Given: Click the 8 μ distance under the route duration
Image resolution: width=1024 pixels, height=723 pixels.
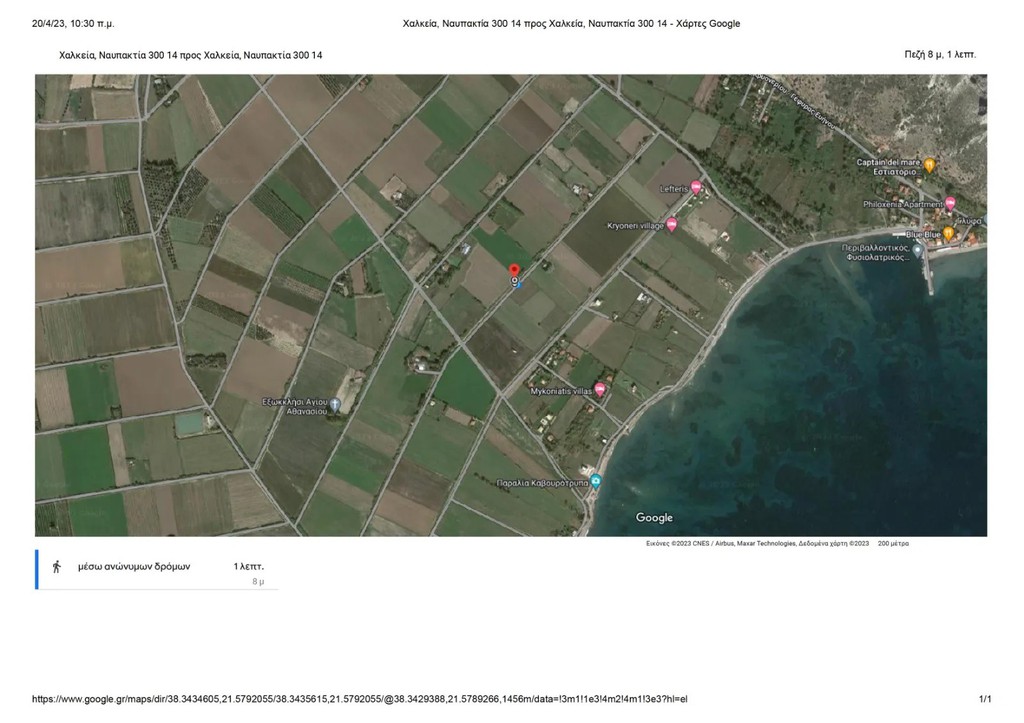Looking at the screenshot, I should [259, 581].
